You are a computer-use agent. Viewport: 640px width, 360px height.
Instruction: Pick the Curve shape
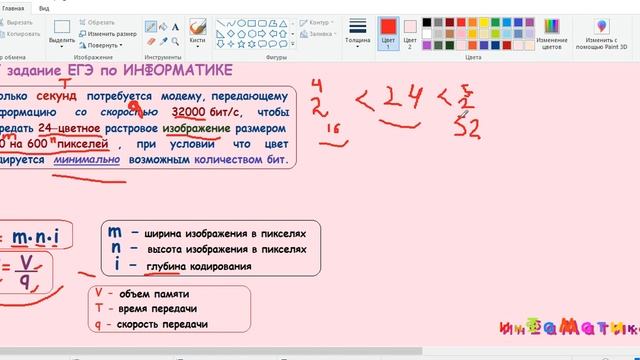(x=231, y=24)
